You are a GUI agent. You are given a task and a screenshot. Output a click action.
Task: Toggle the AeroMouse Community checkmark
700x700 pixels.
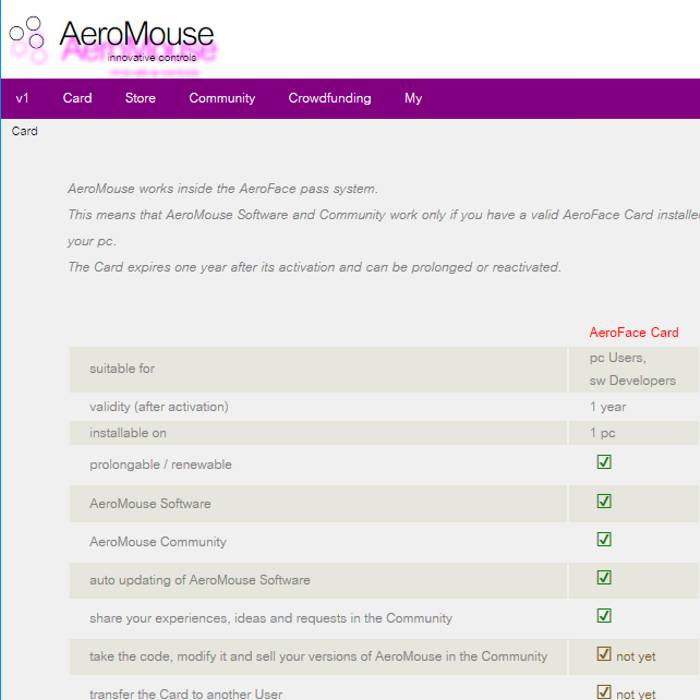pyautogui.click(x=604, y=539)
